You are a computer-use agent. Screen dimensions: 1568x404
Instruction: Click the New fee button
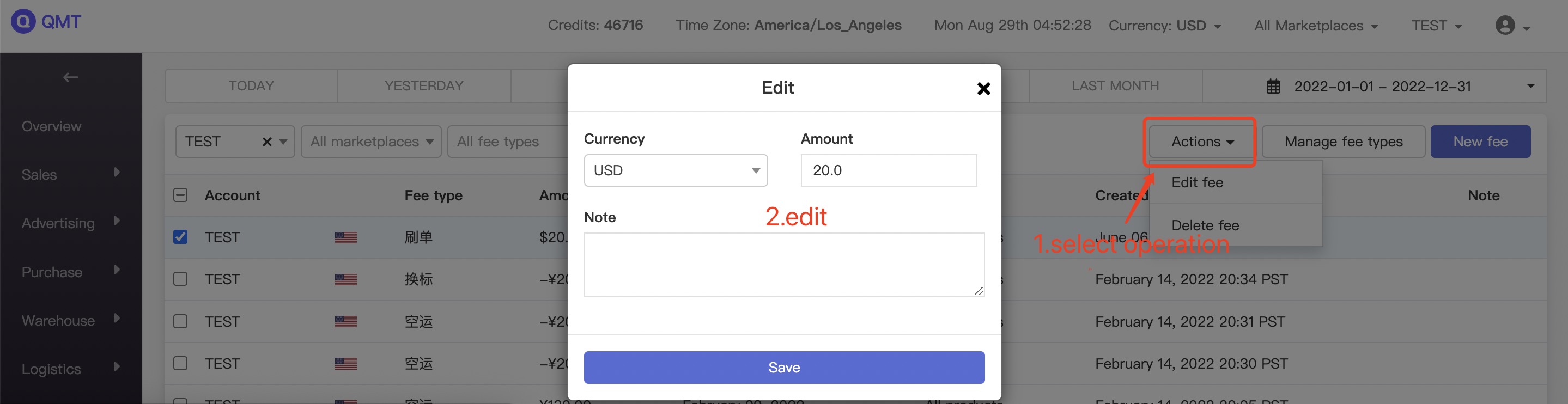[x=1480, y=142]
